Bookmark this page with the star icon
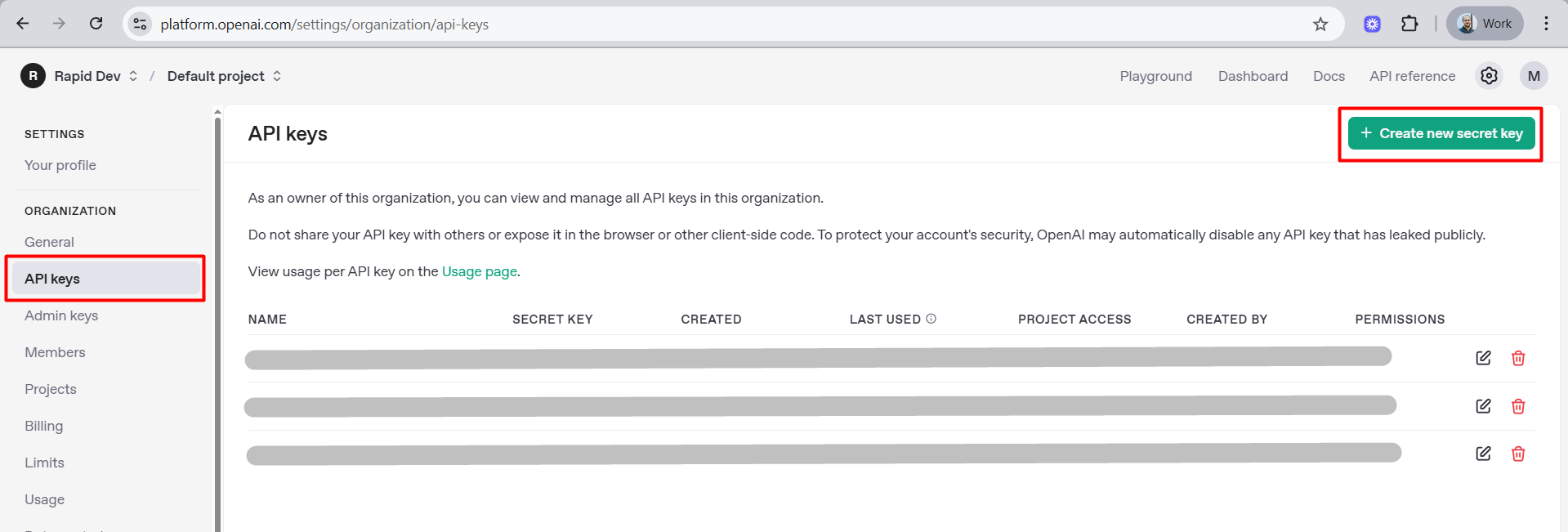The image size is (1568, 532). 1320,24
